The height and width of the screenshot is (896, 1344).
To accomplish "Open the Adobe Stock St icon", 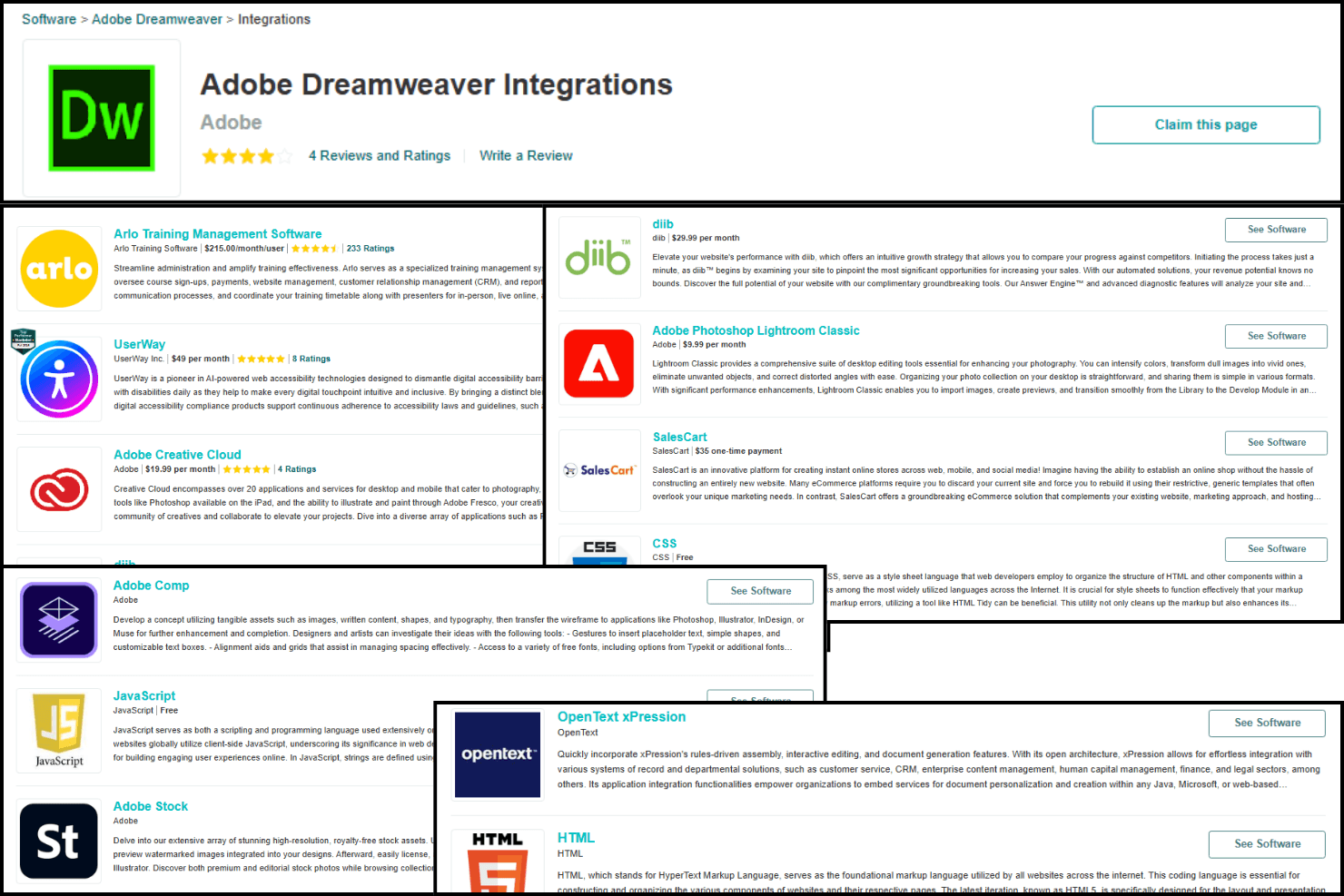I will coord(59,842).
